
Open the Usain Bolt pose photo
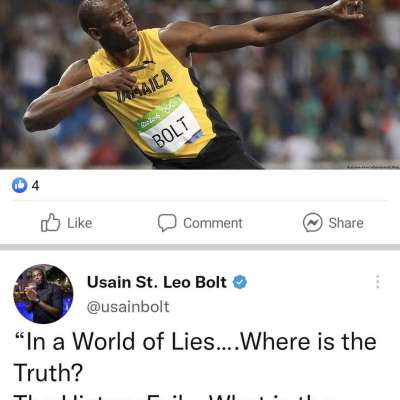(200, 84)
